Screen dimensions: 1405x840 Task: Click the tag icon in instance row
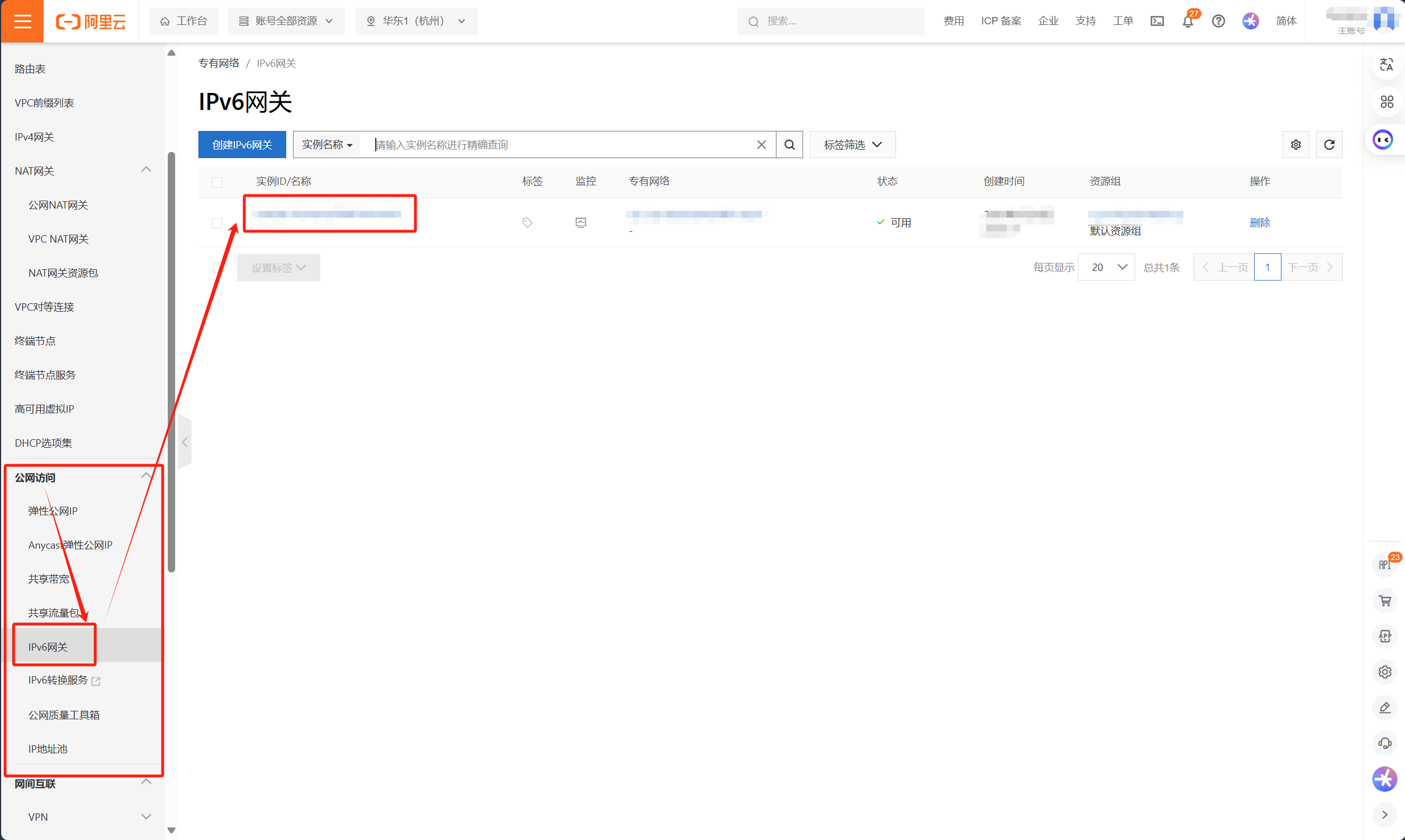527,223
